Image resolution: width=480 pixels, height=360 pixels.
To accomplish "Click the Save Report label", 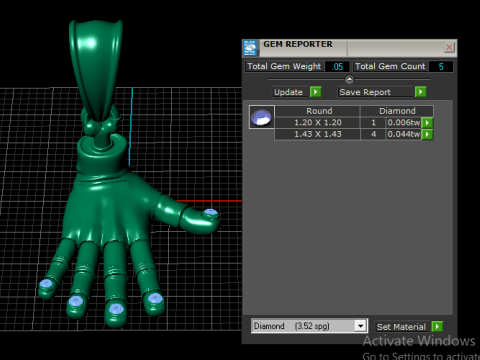I will pos(365,92).
